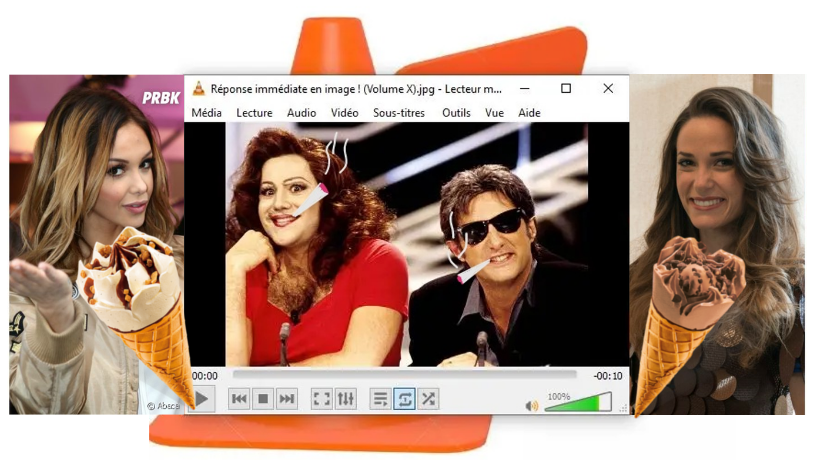Adjust the volume slider at 100%
This screenshot has width=815, height=460.
(577, 403)
